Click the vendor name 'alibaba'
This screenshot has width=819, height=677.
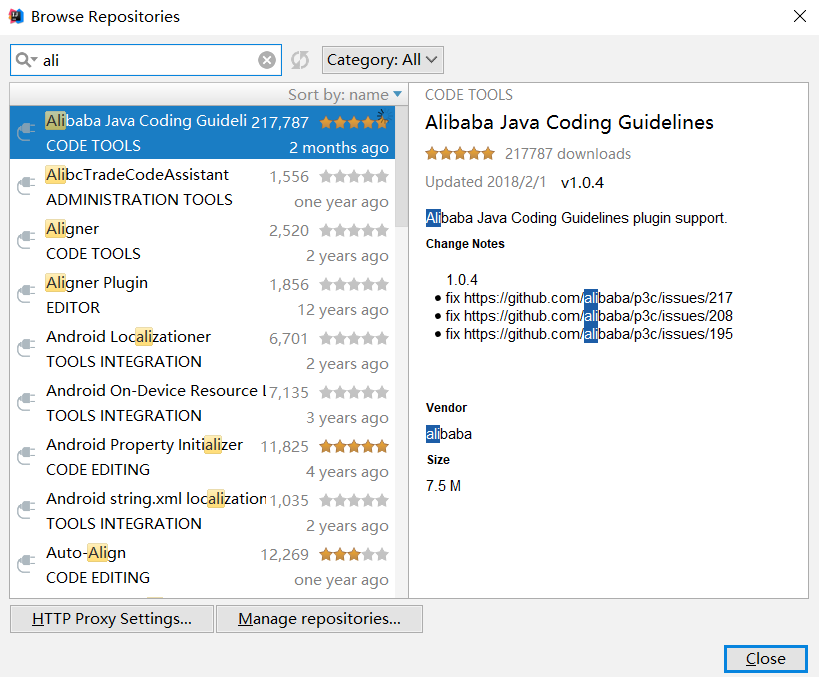(x=449, y=434)
